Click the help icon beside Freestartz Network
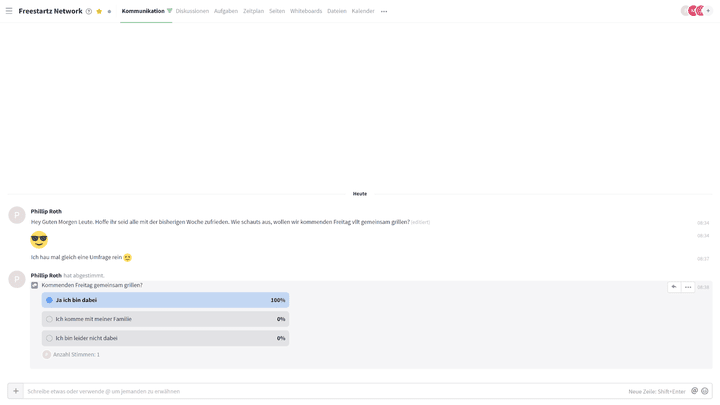This screenshot has height=405, width=720. 89,11
